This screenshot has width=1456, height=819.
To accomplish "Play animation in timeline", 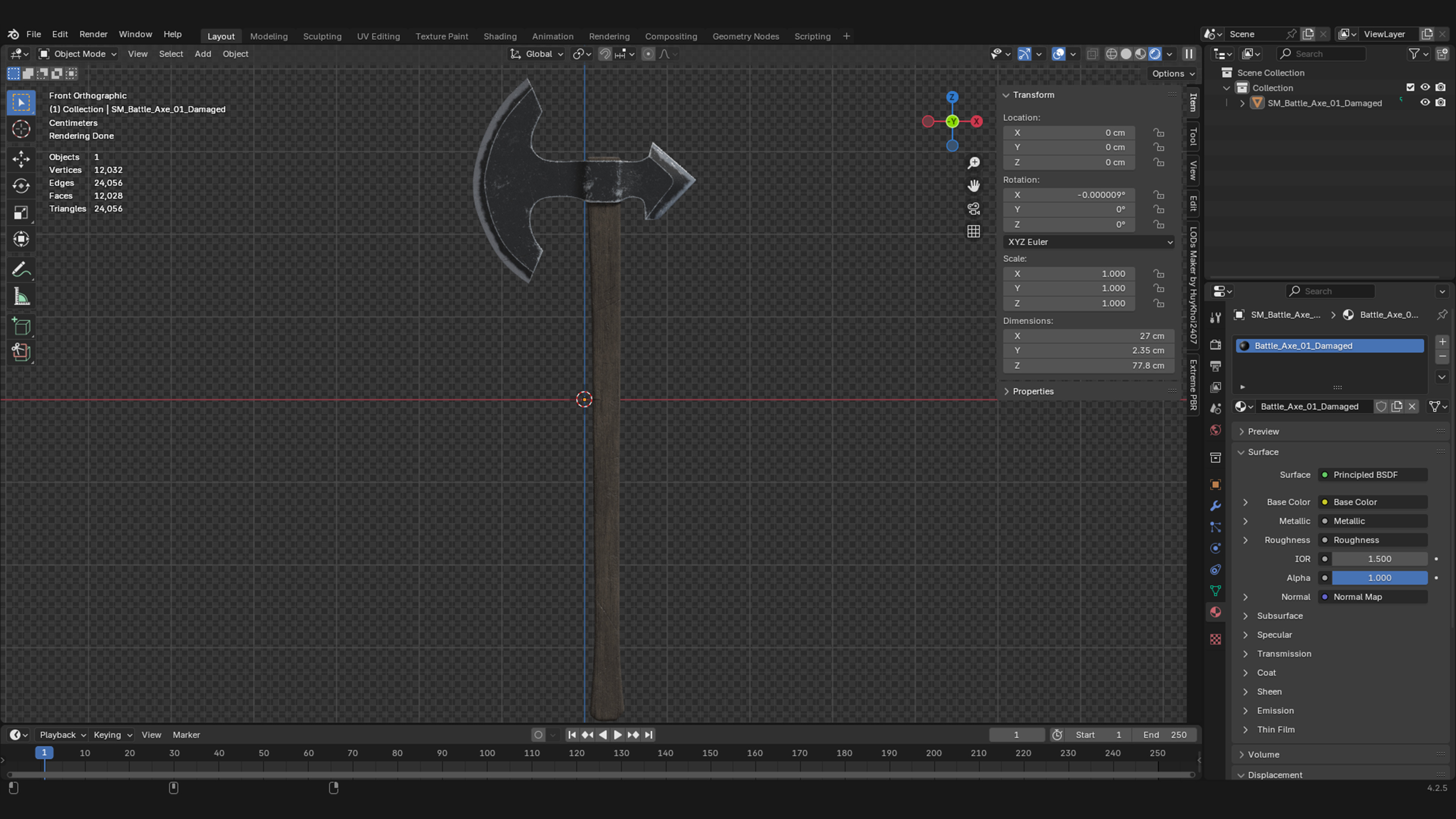I will tap(617, 735).
